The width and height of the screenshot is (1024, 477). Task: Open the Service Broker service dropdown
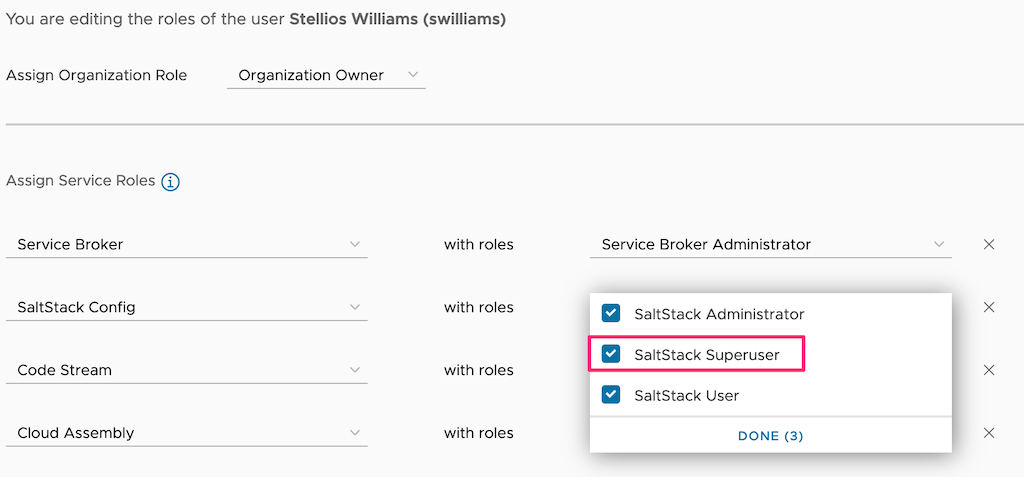(187, 244)
